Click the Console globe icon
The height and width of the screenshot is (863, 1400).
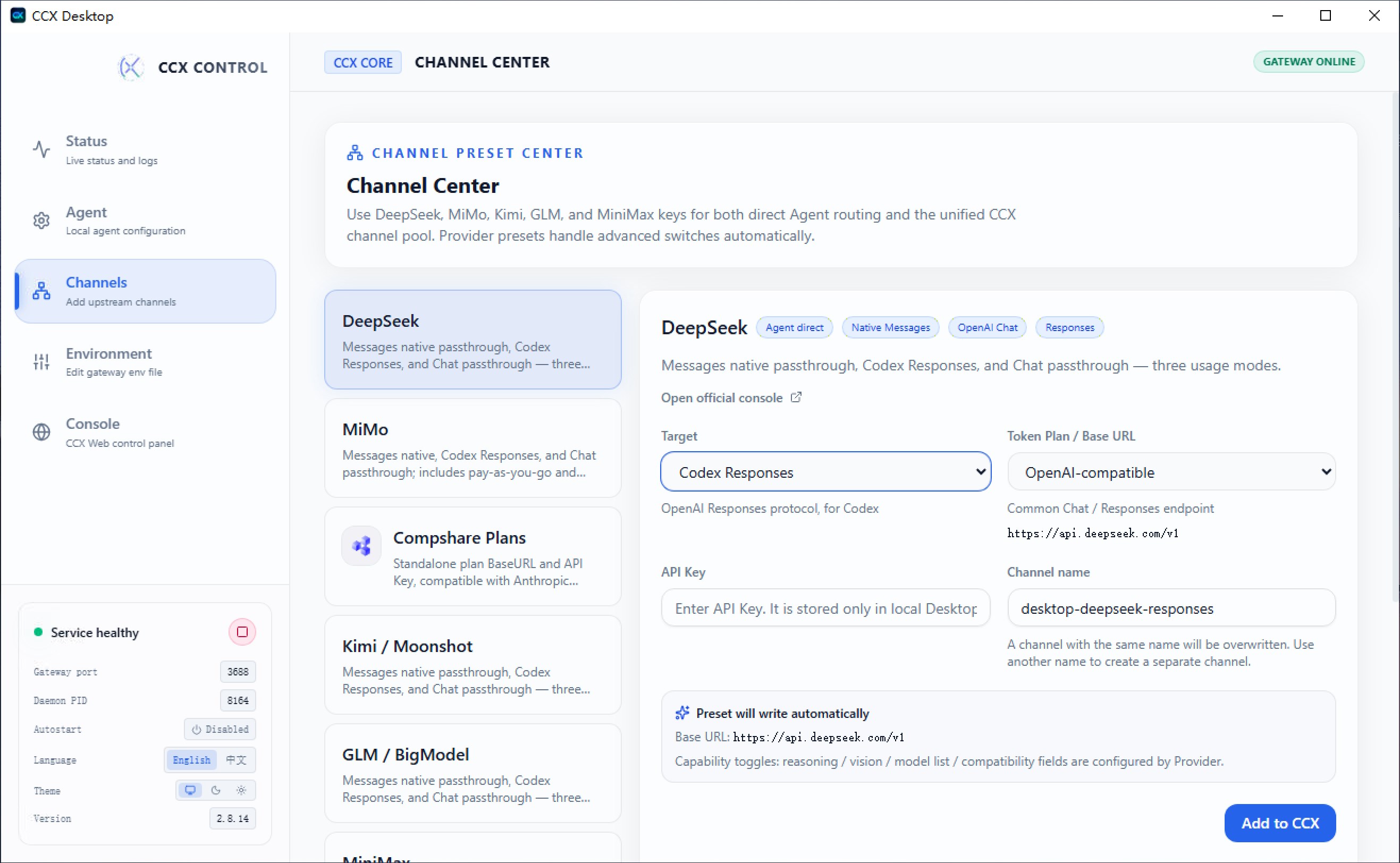(41, 432)
